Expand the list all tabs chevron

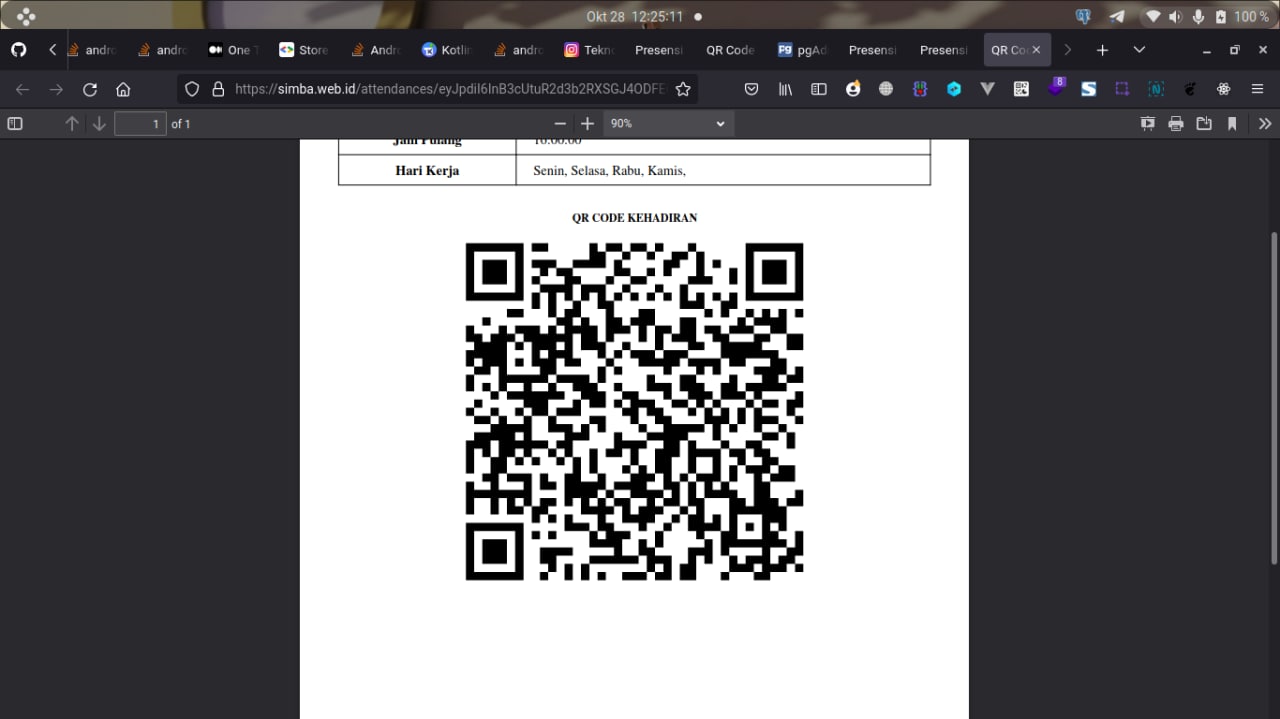click(x=1139, y=50)
